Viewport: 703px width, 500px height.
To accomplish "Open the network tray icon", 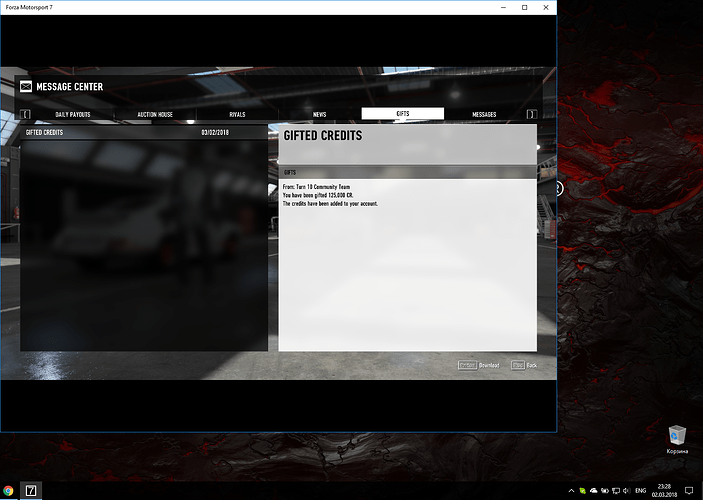I will point(616,491).
